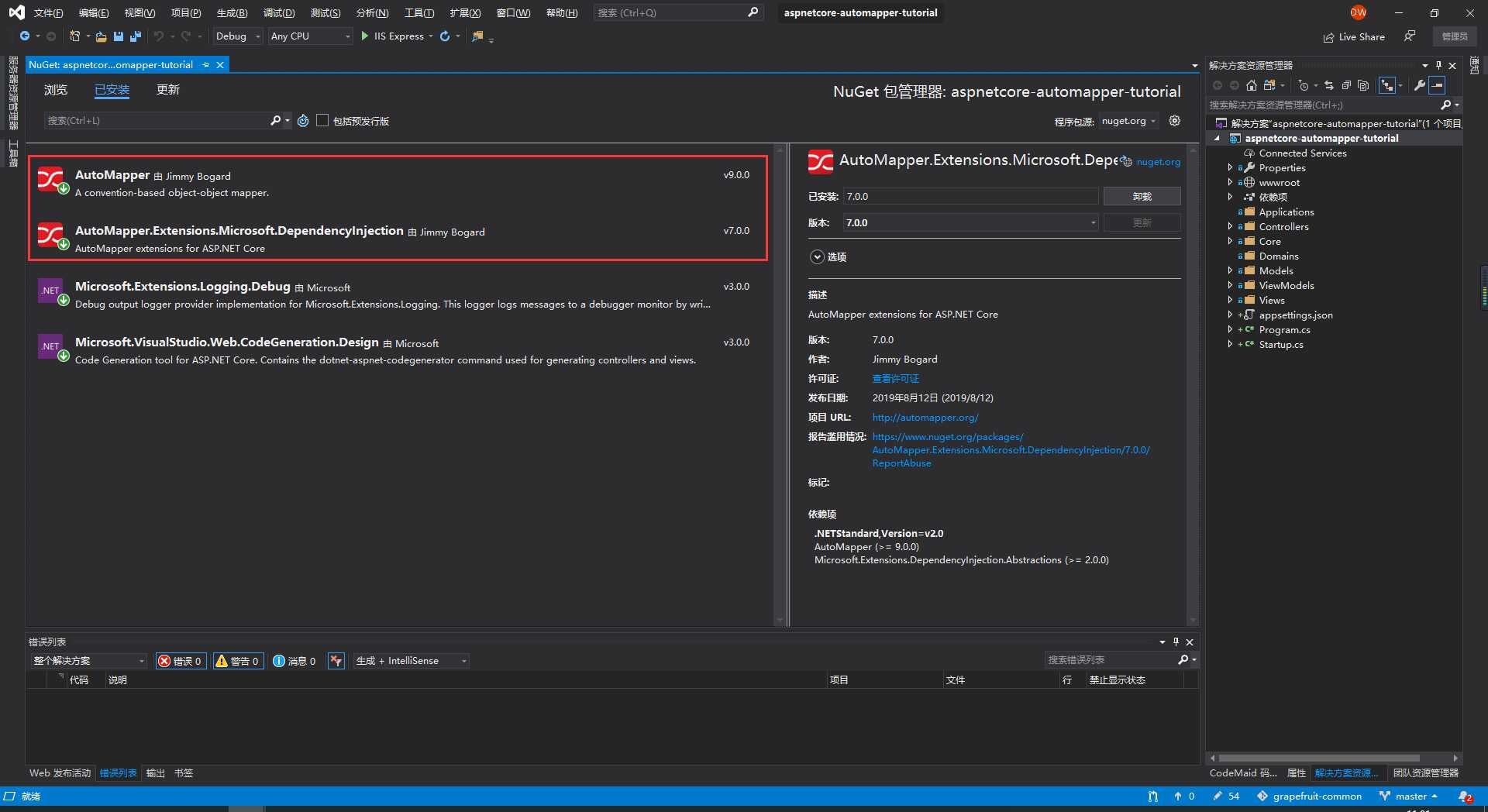
Task: Start debugging with IIS Express play icon
Action: [364, 36]
